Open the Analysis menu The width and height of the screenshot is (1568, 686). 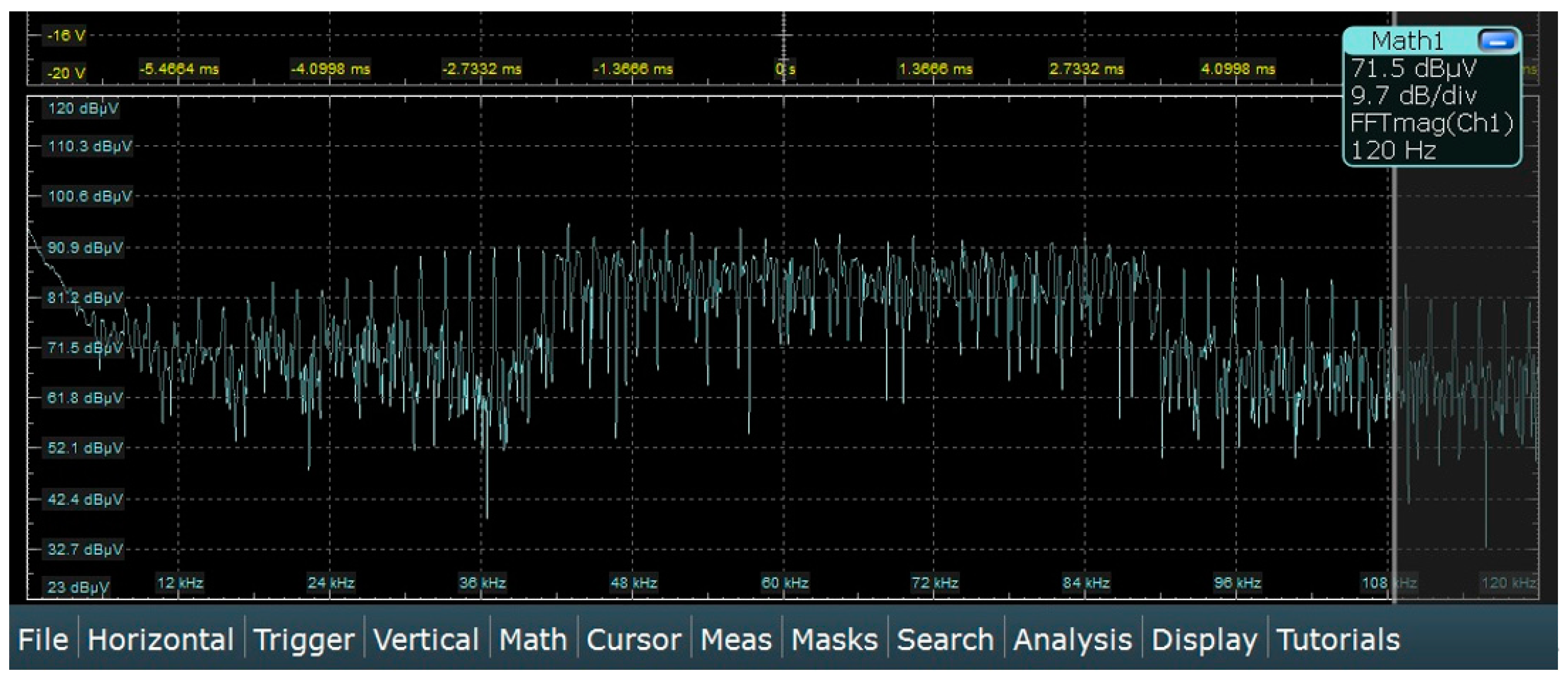pos(1073,639)
